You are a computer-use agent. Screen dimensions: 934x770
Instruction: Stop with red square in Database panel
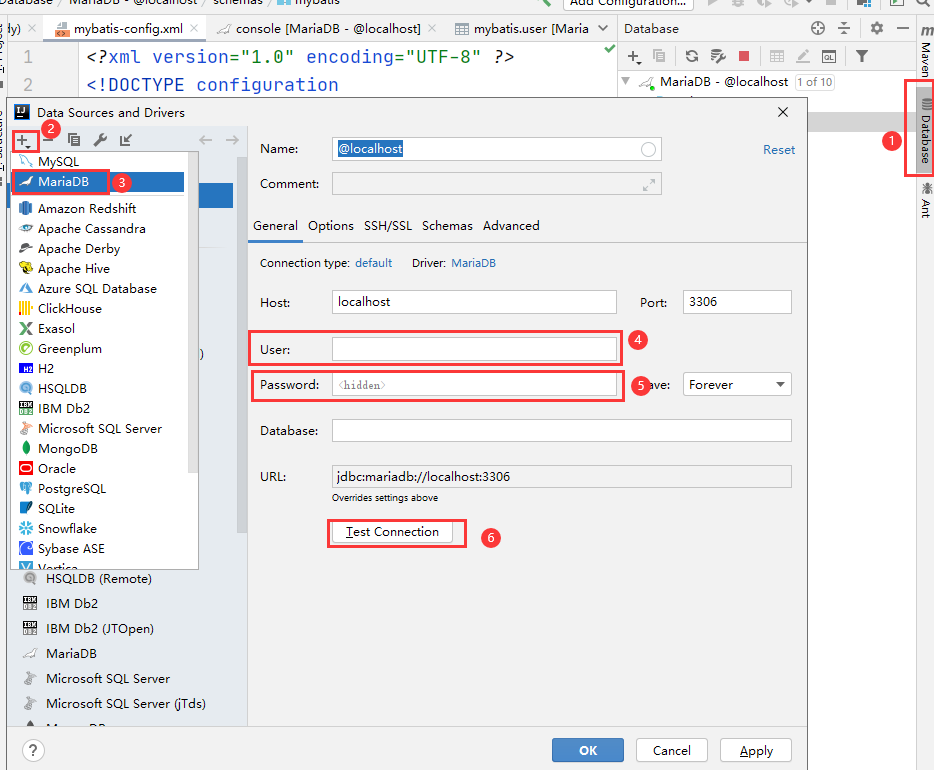coord(743,56)
